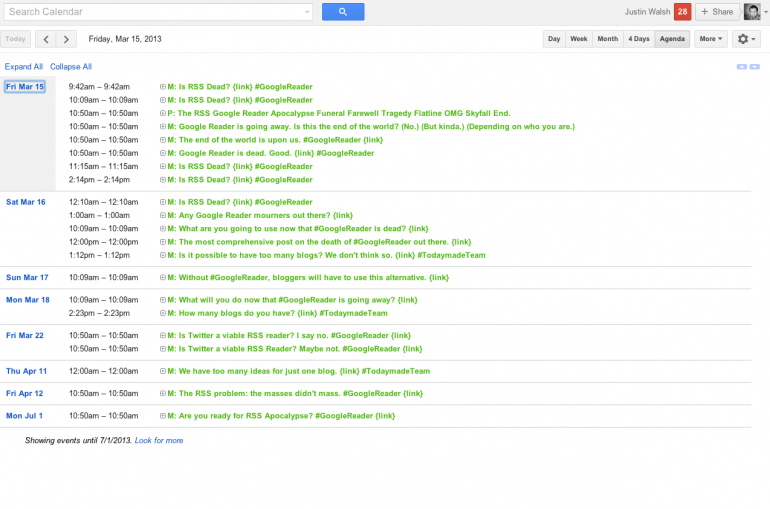Screen dimensions: 770x509
Task: Click the up scroll arrow icon at right
Action: click(742, 67)
